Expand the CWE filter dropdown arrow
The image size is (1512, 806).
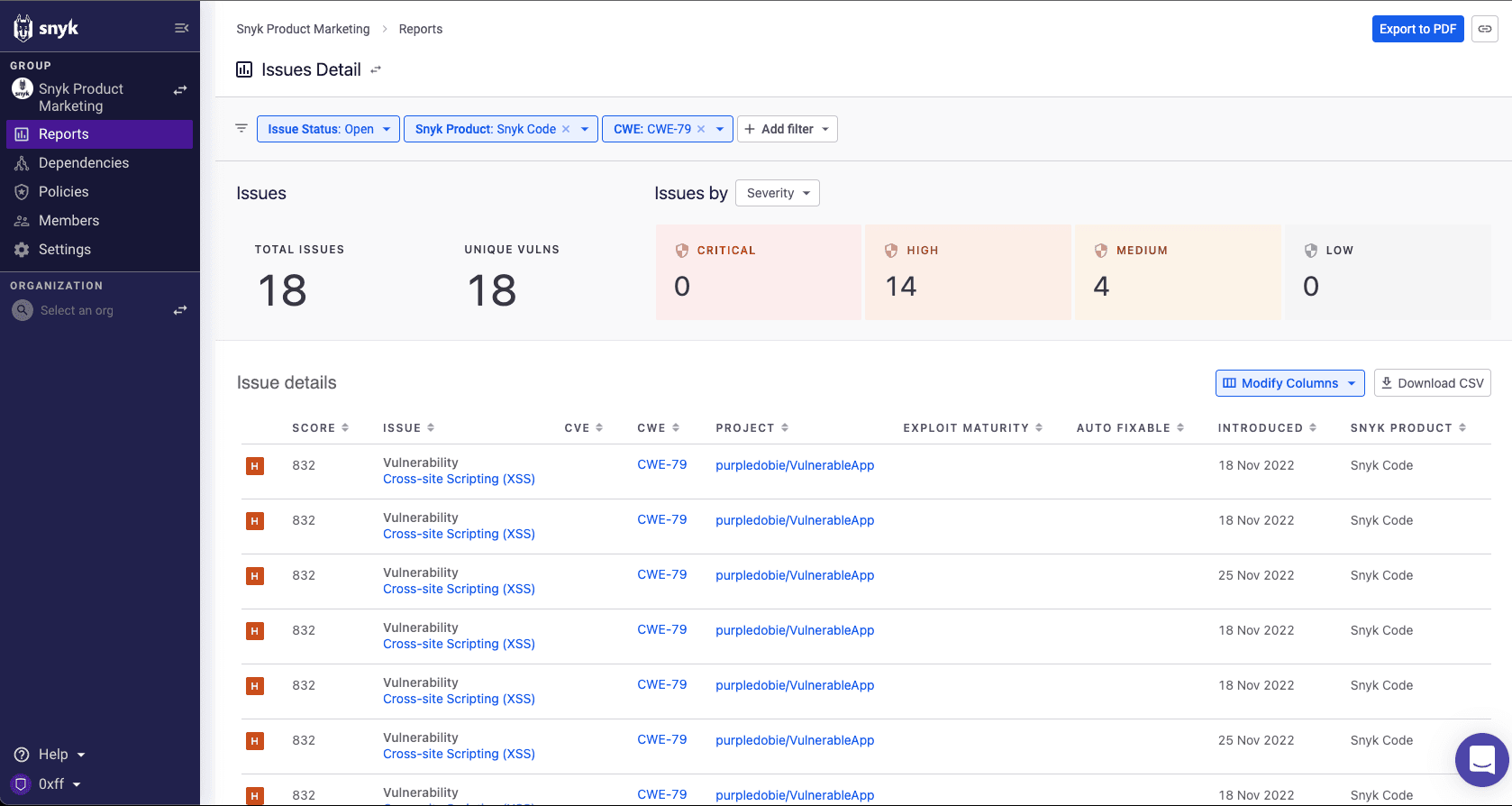720,129
